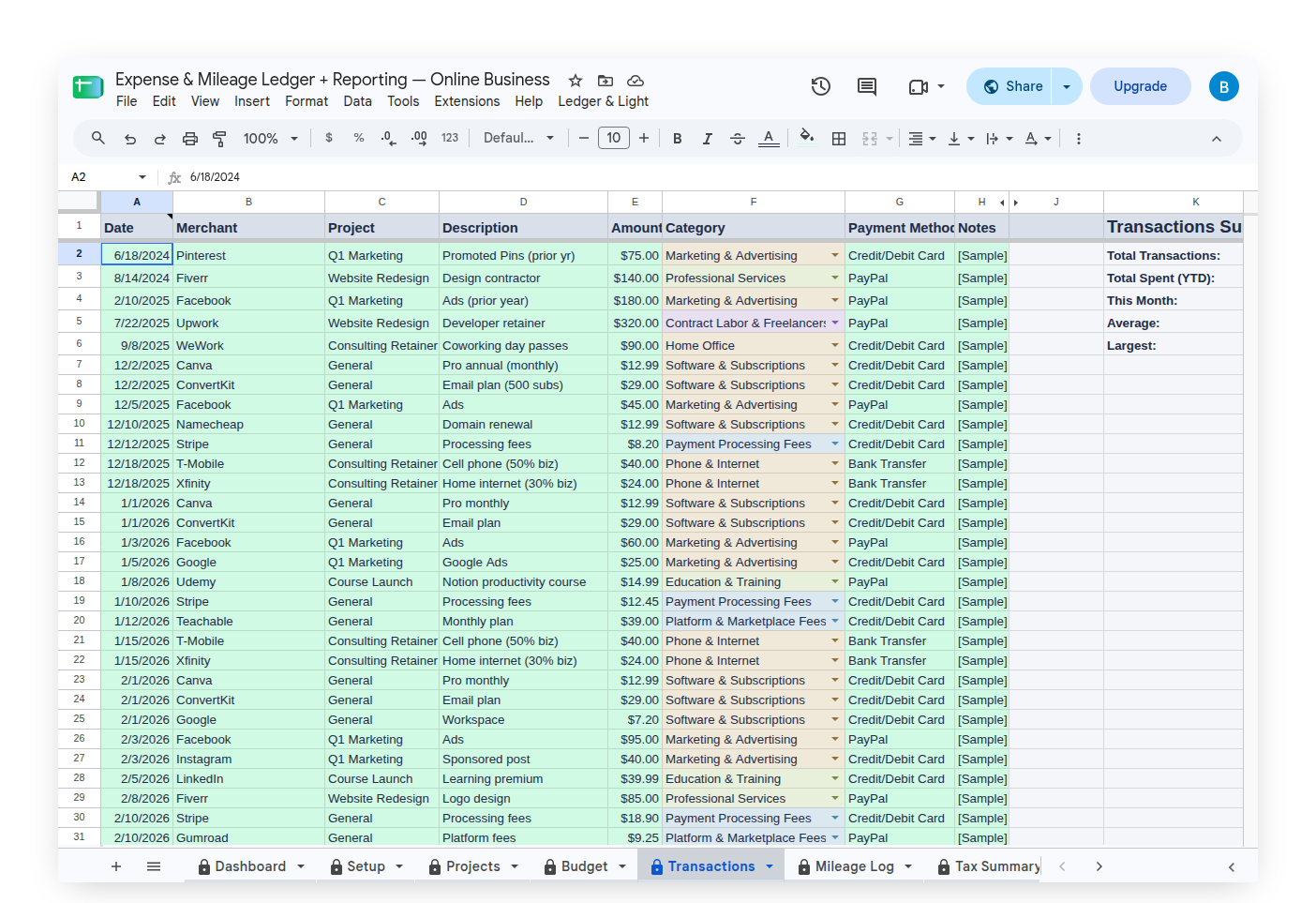This screenshot has height=903, width=1316.
Task: Open the Extensions menu
Action: 467,101
